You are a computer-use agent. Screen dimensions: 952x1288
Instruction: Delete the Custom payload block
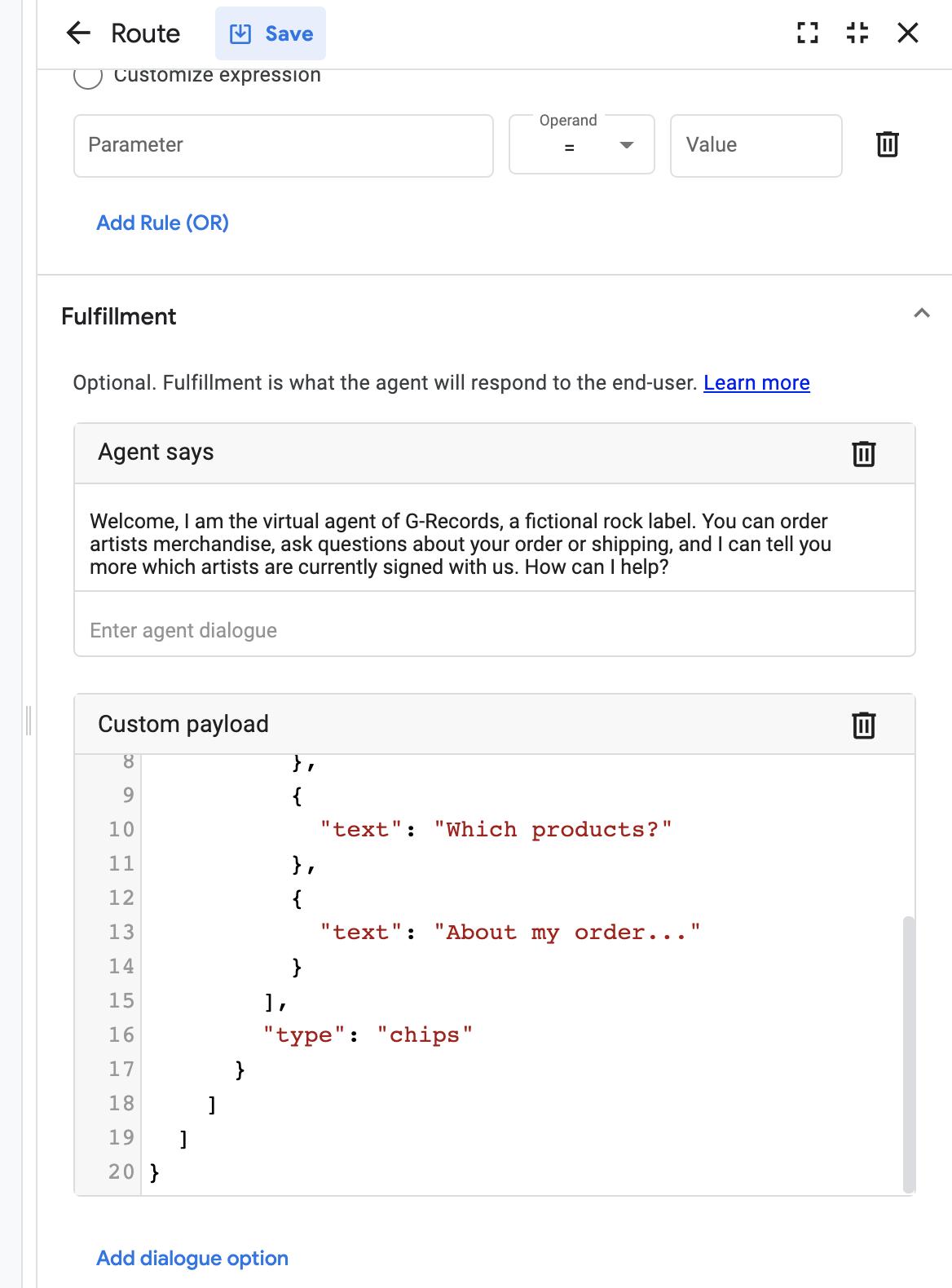tap(863, 725)
